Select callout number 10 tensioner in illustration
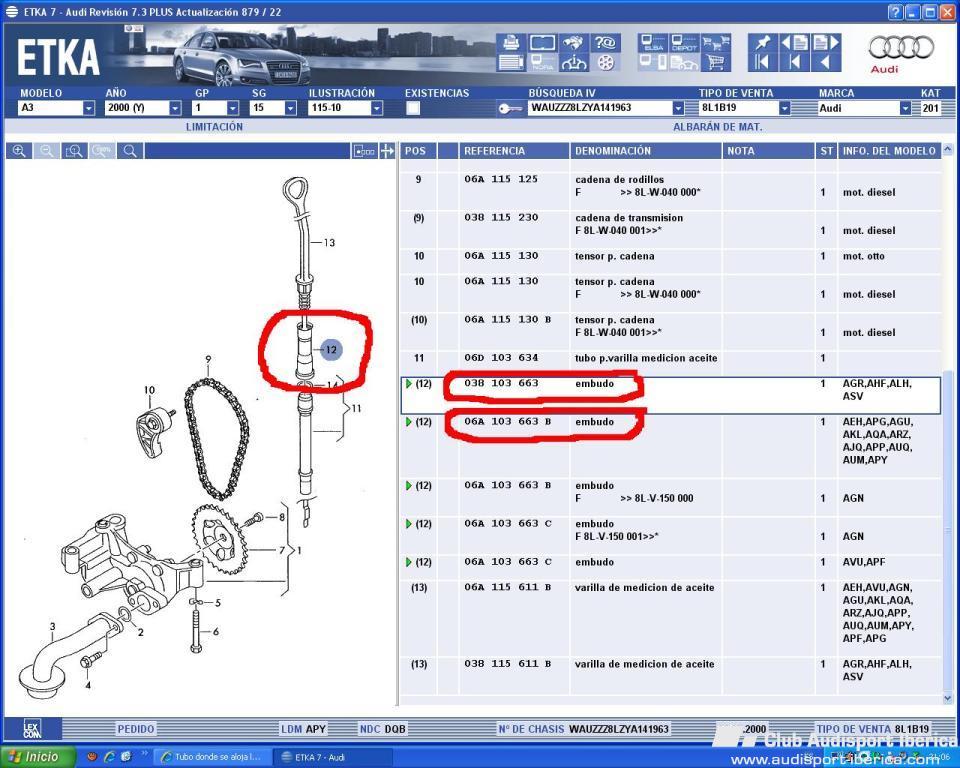Screen dimensions: 960x768 (x=149, y=390)
